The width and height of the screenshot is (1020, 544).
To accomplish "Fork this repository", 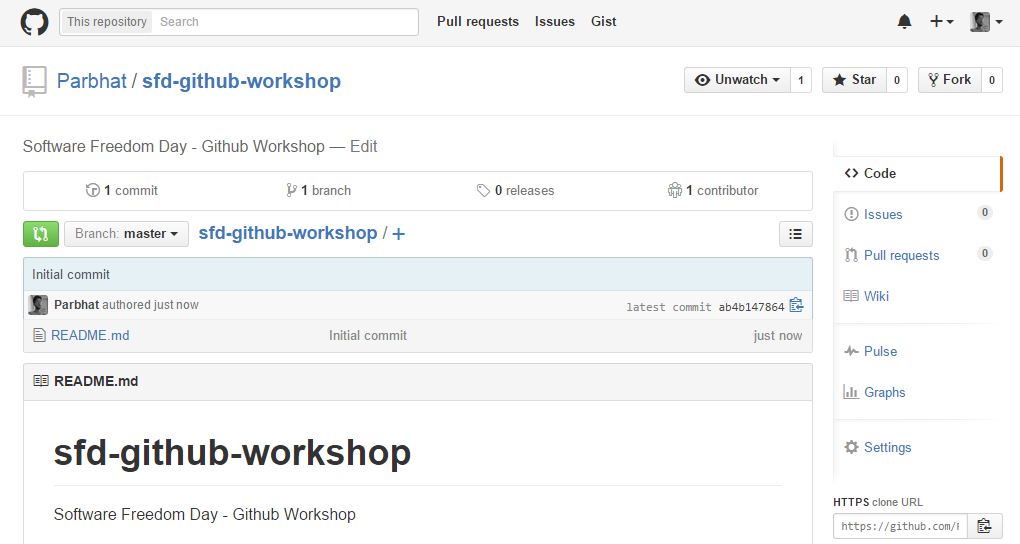I will [950, 80].
